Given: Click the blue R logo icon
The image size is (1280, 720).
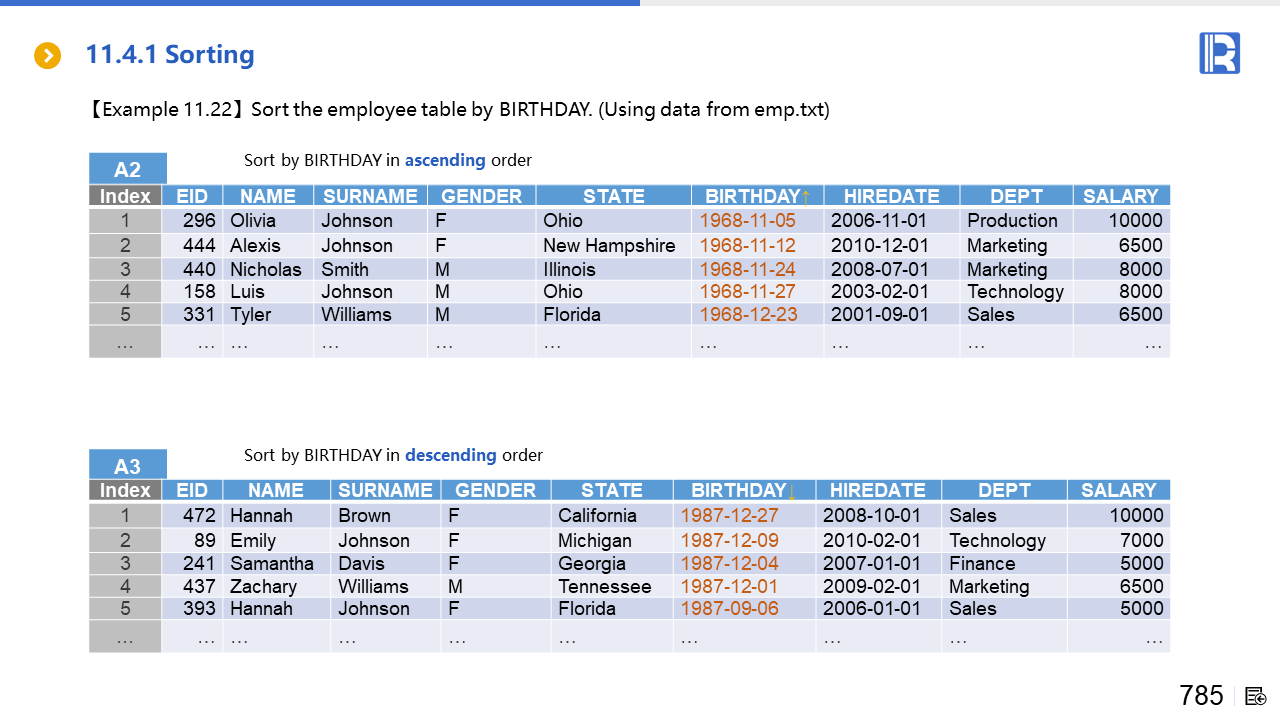Looking at the screenshot, I should (x=1219, y=53).
